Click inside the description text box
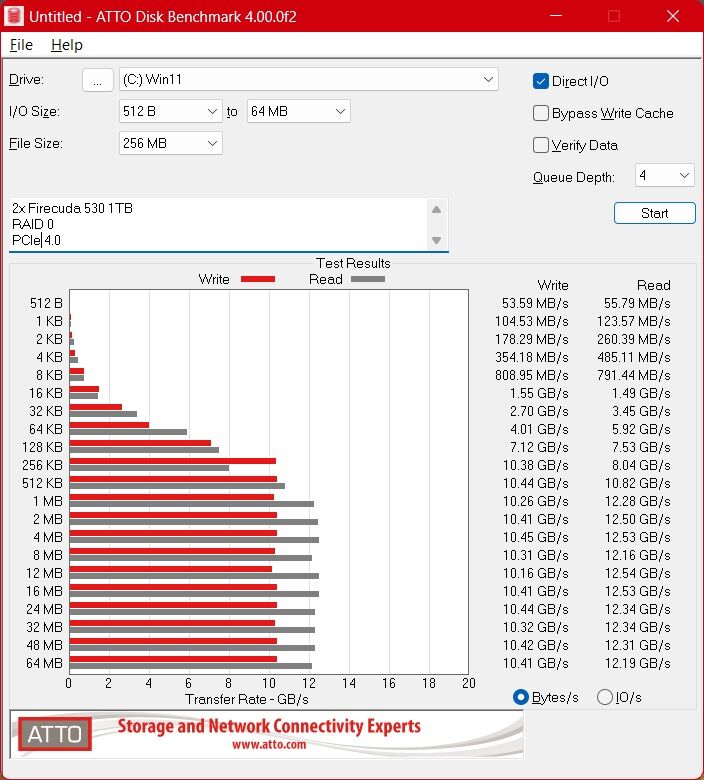This screenshot has height=780, width=704. (218, 224)
